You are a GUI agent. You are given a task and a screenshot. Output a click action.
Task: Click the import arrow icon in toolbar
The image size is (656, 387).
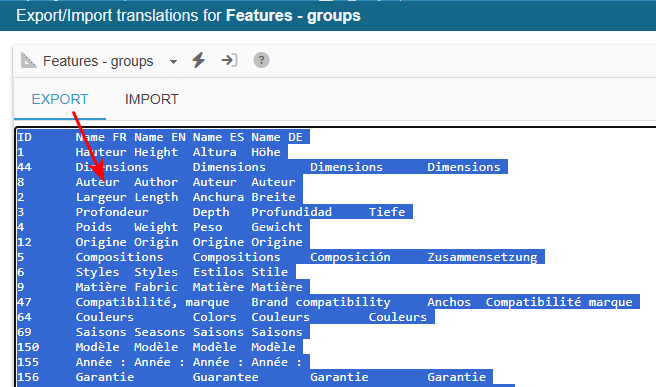pos(229,60)
